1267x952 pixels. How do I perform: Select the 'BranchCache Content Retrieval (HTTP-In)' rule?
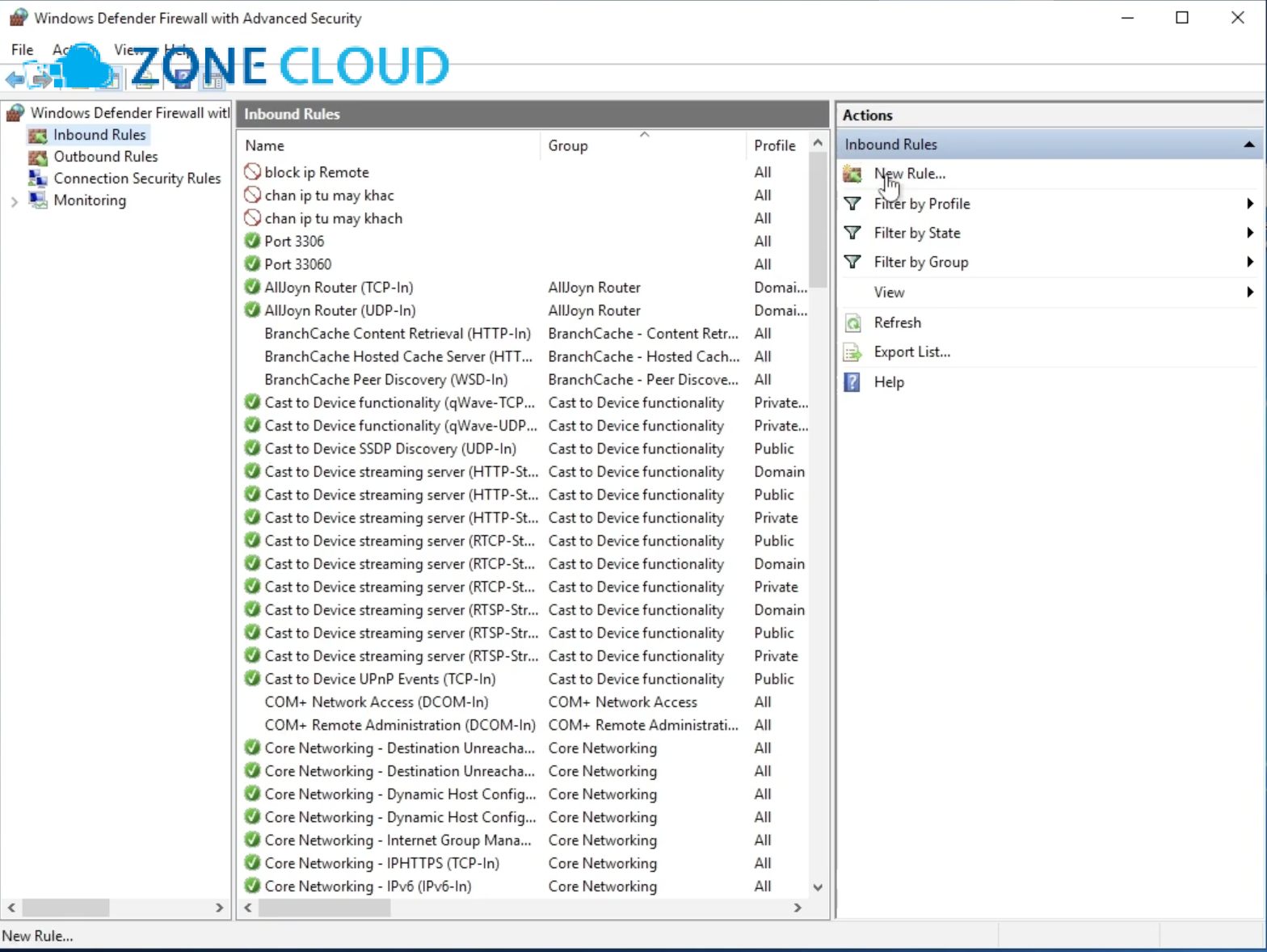click(397, 334)
